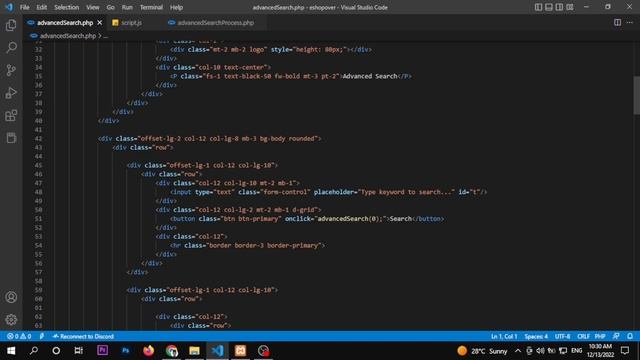The width and height of the screenshot is (640, 360).
Task: Expand the breadcrumb ellipsis segment
Action: pos(106,36)
